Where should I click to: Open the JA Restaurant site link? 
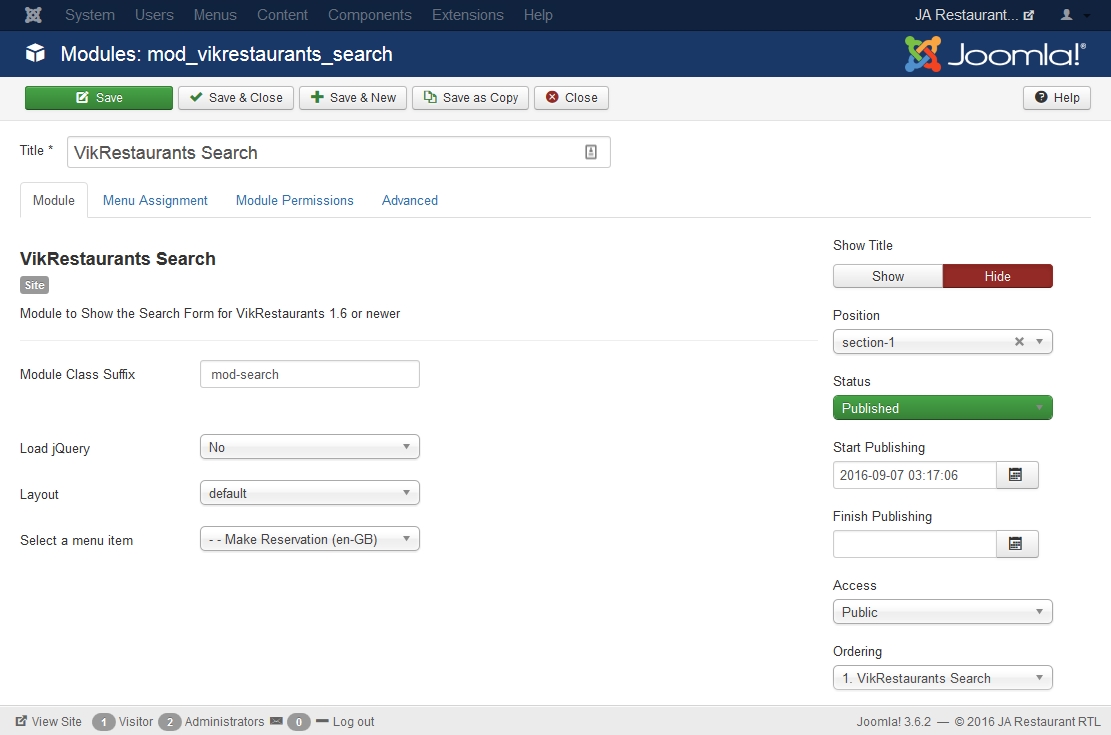[x=974, y=15]
